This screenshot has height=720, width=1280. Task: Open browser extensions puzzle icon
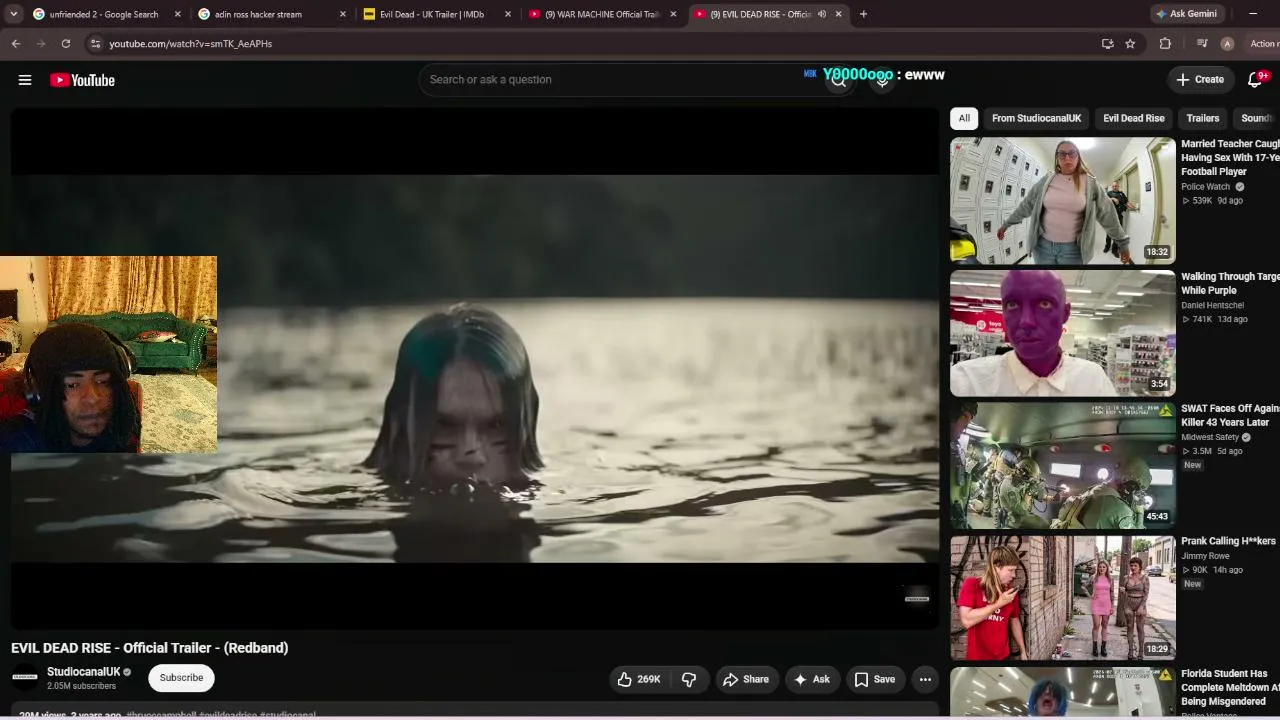coord(1165,44)
